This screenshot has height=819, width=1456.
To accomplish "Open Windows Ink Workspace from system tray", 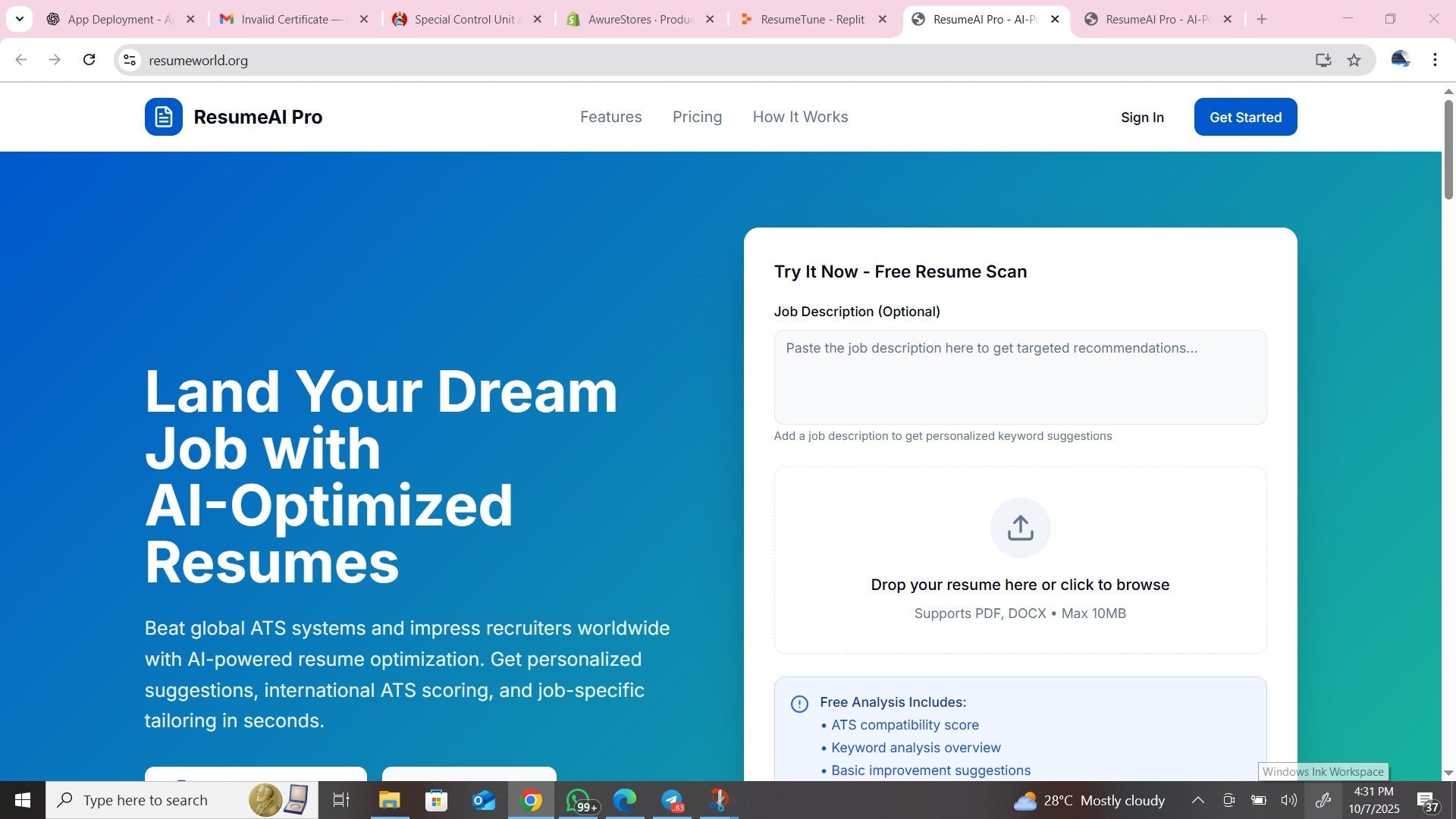I will (x=1323, y=800).
